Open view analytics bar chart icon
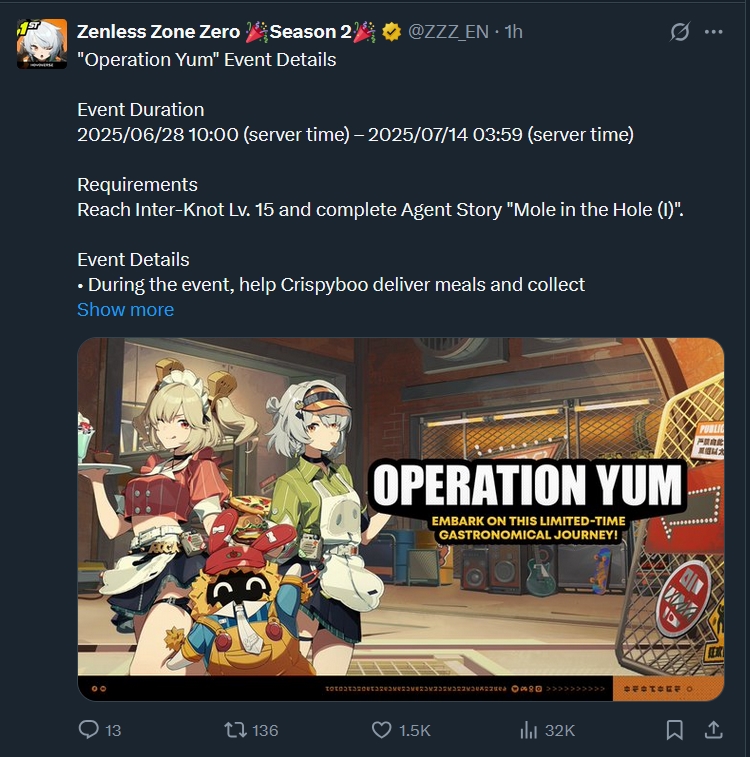Viewport: 750px width, 757px height. click(528, 730)
